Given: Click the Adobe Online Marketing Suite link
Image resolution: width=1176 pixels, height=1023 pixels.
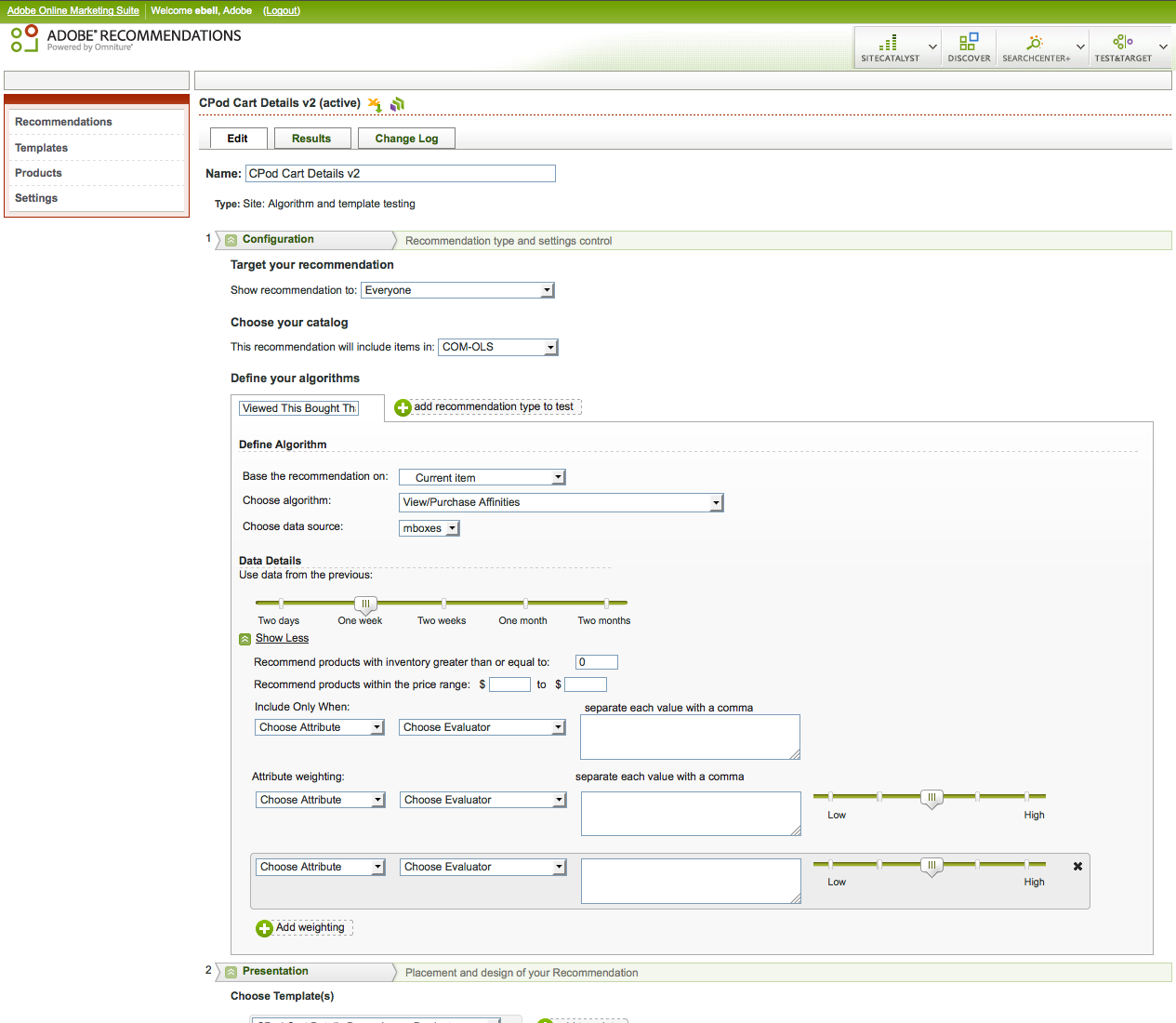Looking at the screenshot, I should [73, 11].
